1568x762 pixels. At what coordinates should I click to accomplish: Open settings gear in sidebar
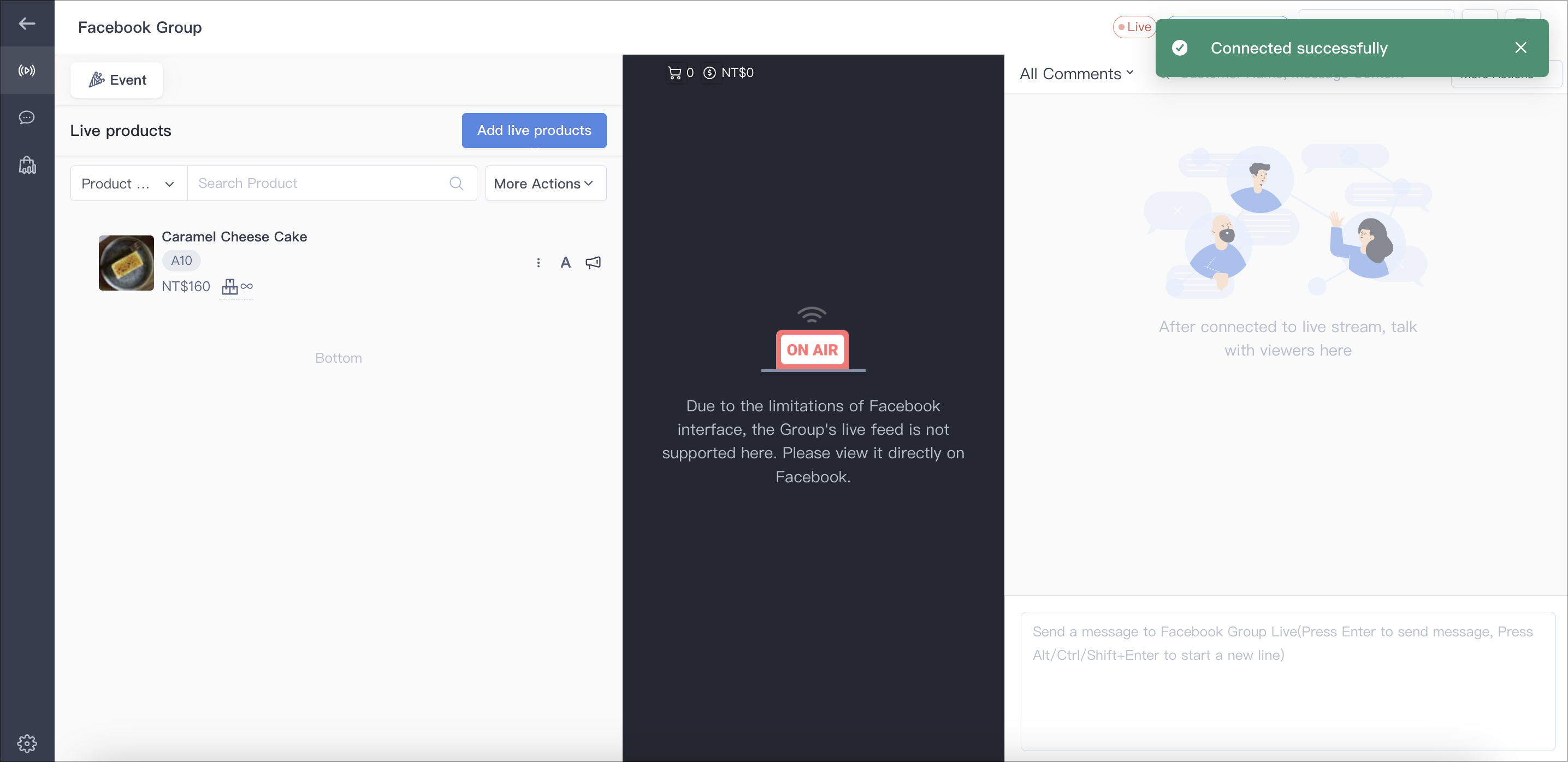[27, 743]
